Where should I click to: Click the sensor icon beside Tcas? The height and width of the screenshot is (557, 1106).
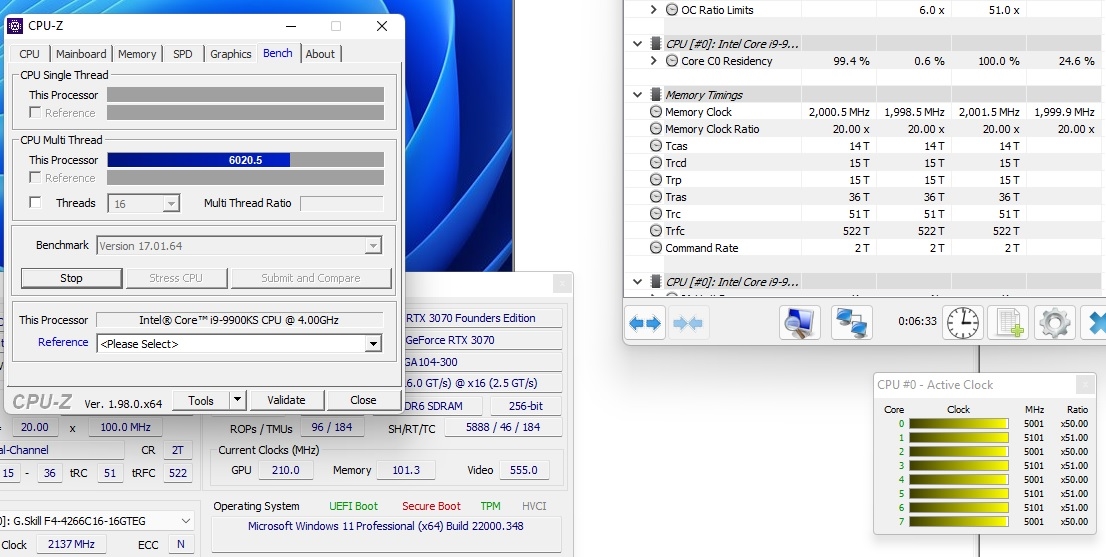click(655, 146)
